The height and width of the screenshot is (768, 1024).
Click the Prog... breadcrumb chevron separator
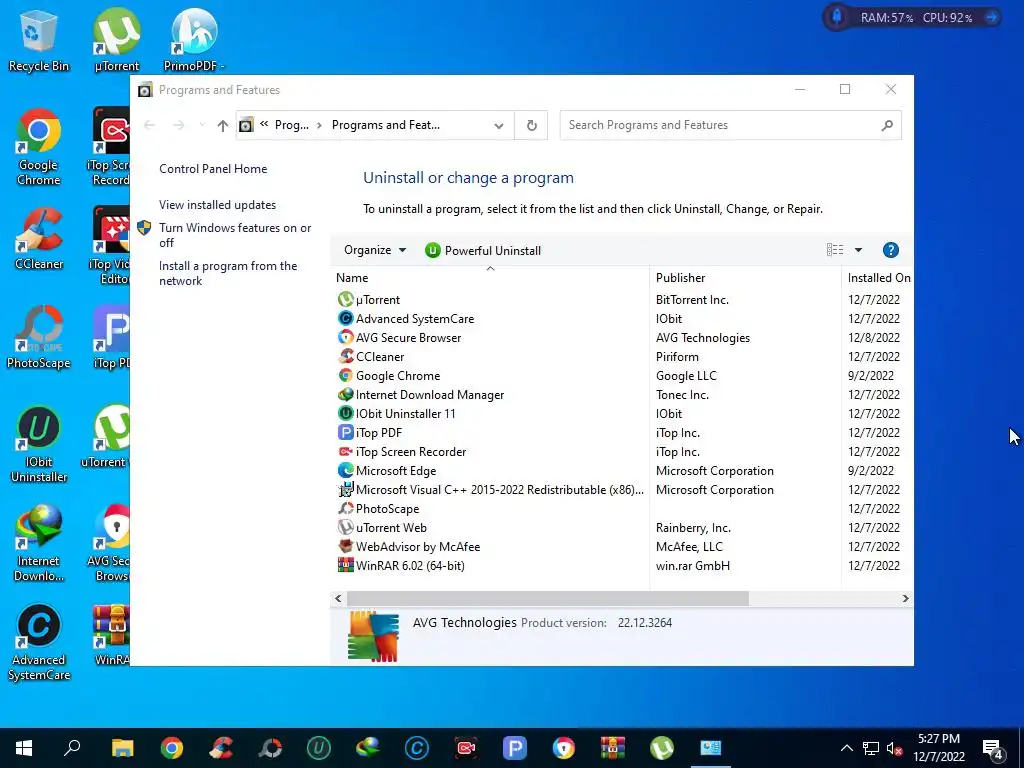319,125
